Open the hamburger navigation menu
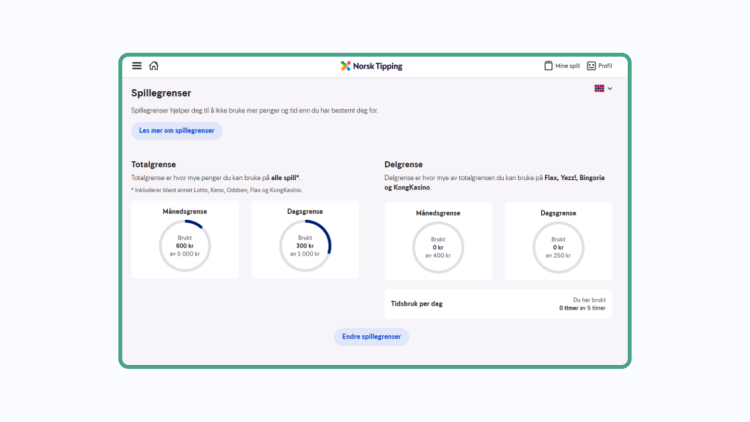750x422 pixels. [137, 66]
